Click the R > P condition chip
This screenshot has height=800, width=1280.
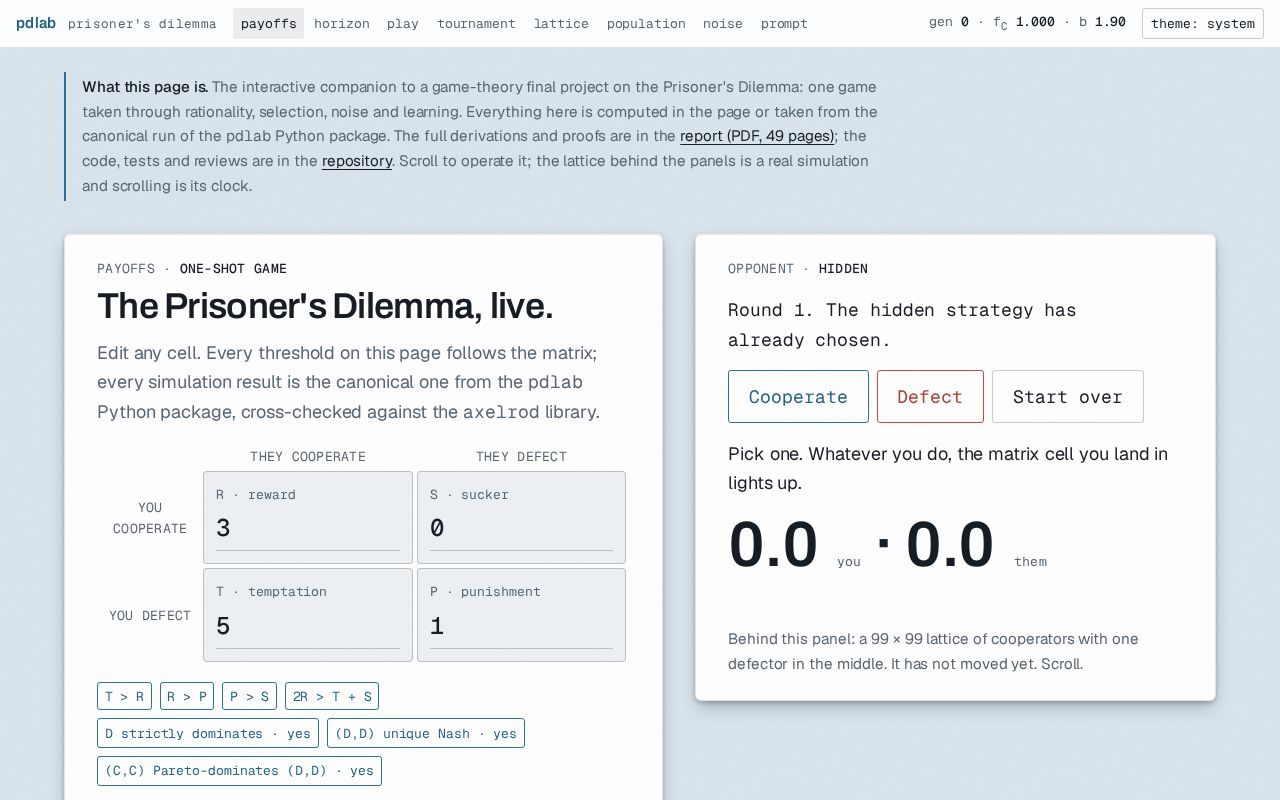(x=187, y=696)
